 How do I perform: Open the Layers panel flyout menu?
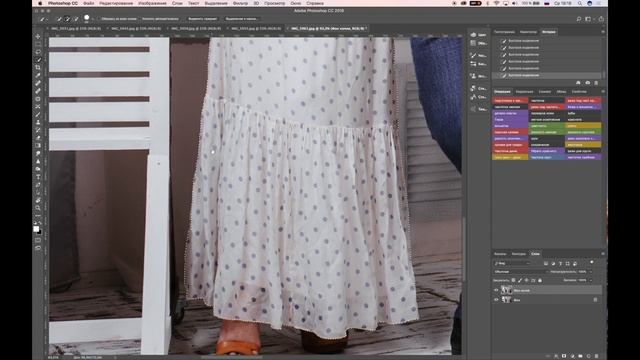[x=603, y=254]
